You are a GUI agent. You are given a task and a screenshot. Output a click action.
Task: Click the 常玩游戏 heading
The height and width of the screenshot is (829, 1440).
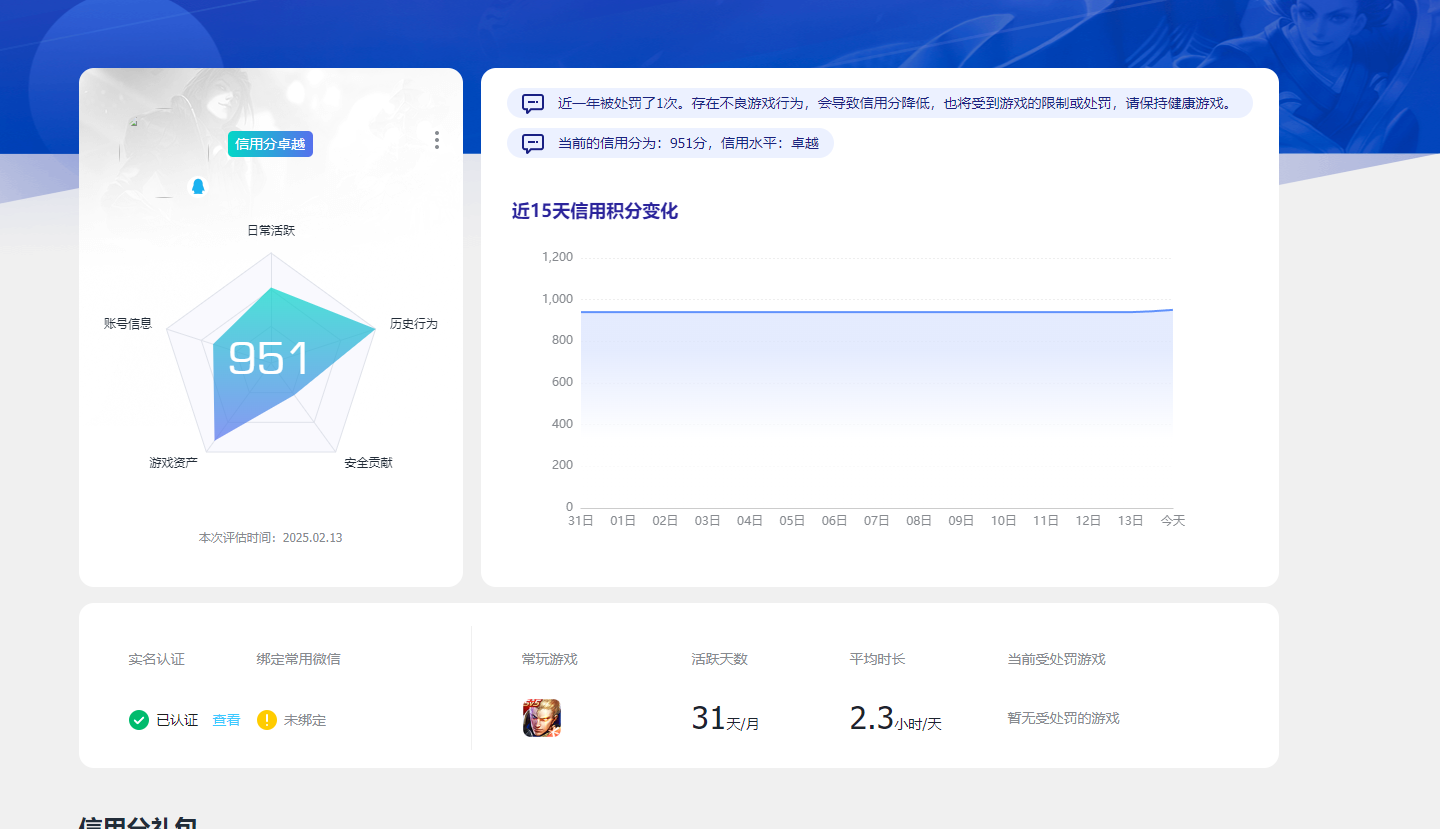click(x=549, y=659)
